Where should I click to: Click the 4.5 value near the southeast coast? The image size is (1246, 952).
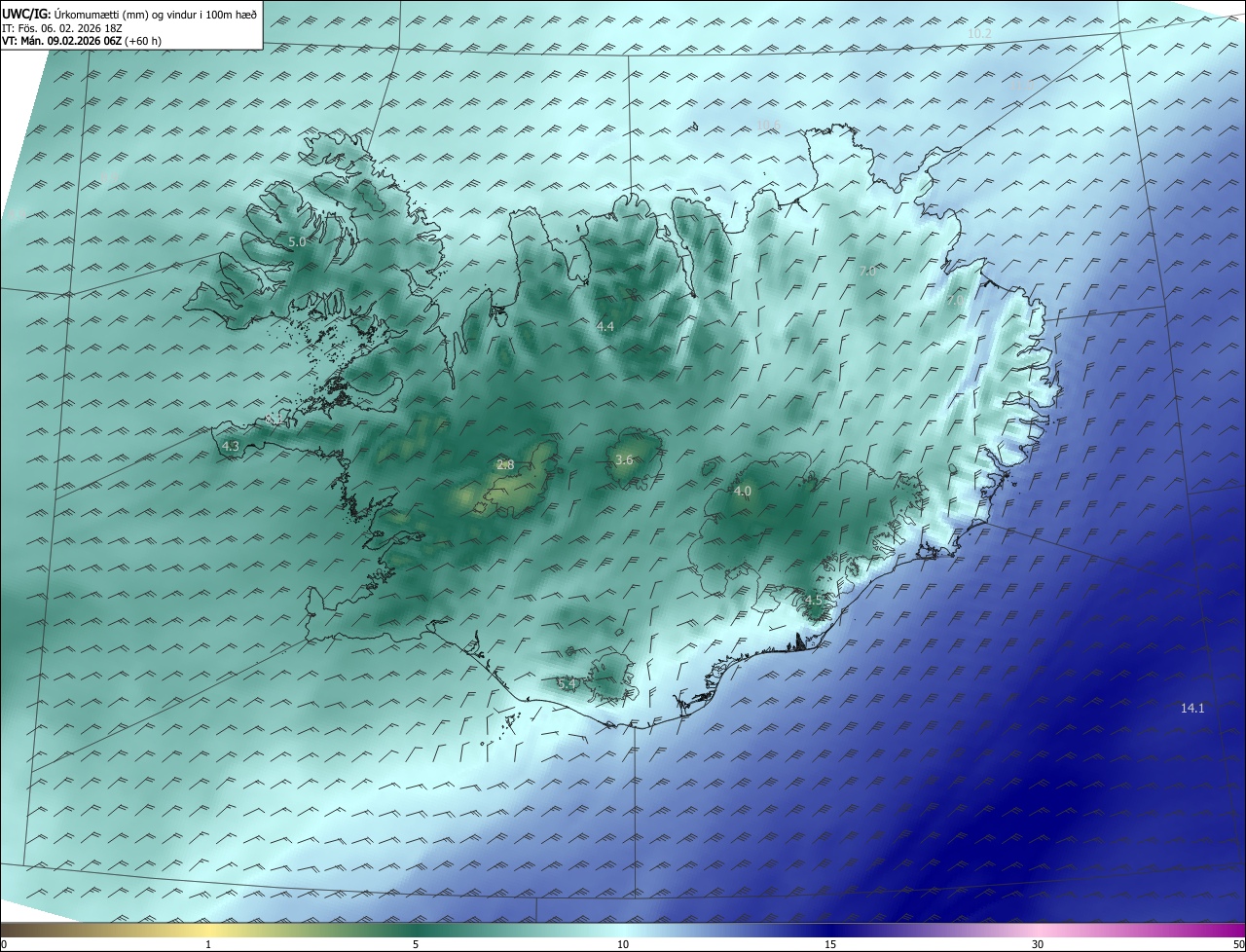814,600
